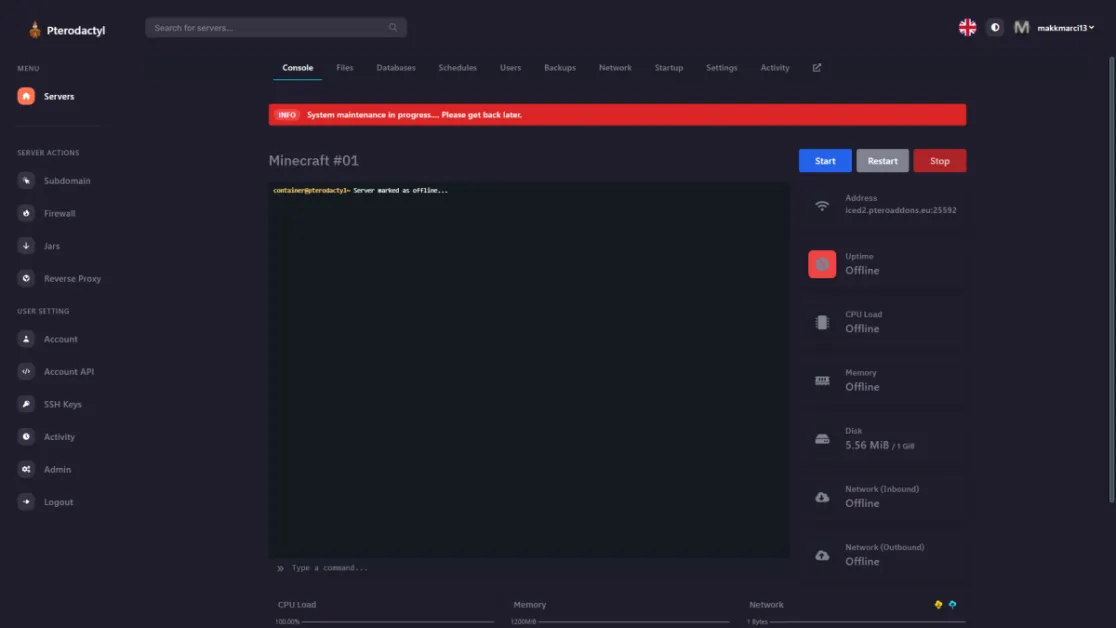The height and width of the screenshot is (628, 1116).
Task: Click blue network graph legend icon
Action: point(952,605)
